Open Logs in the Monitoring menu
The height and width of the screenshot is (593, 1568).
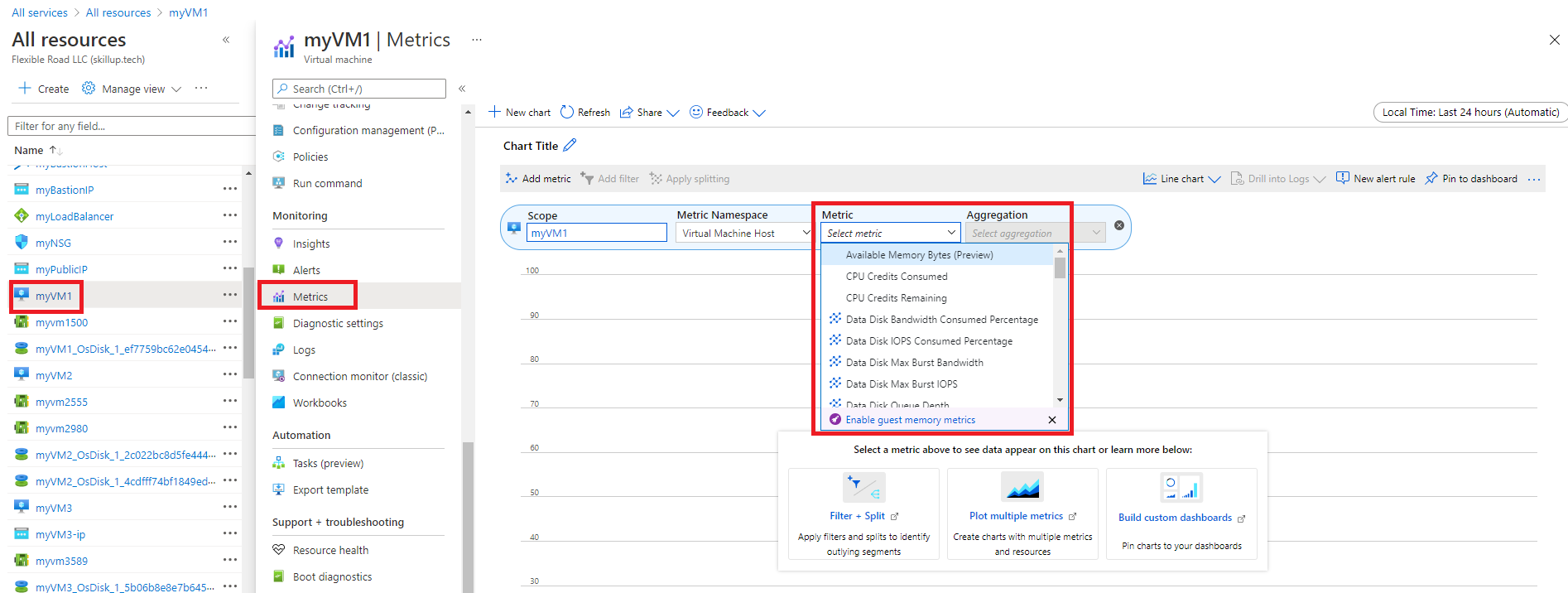tap(304, 350)
